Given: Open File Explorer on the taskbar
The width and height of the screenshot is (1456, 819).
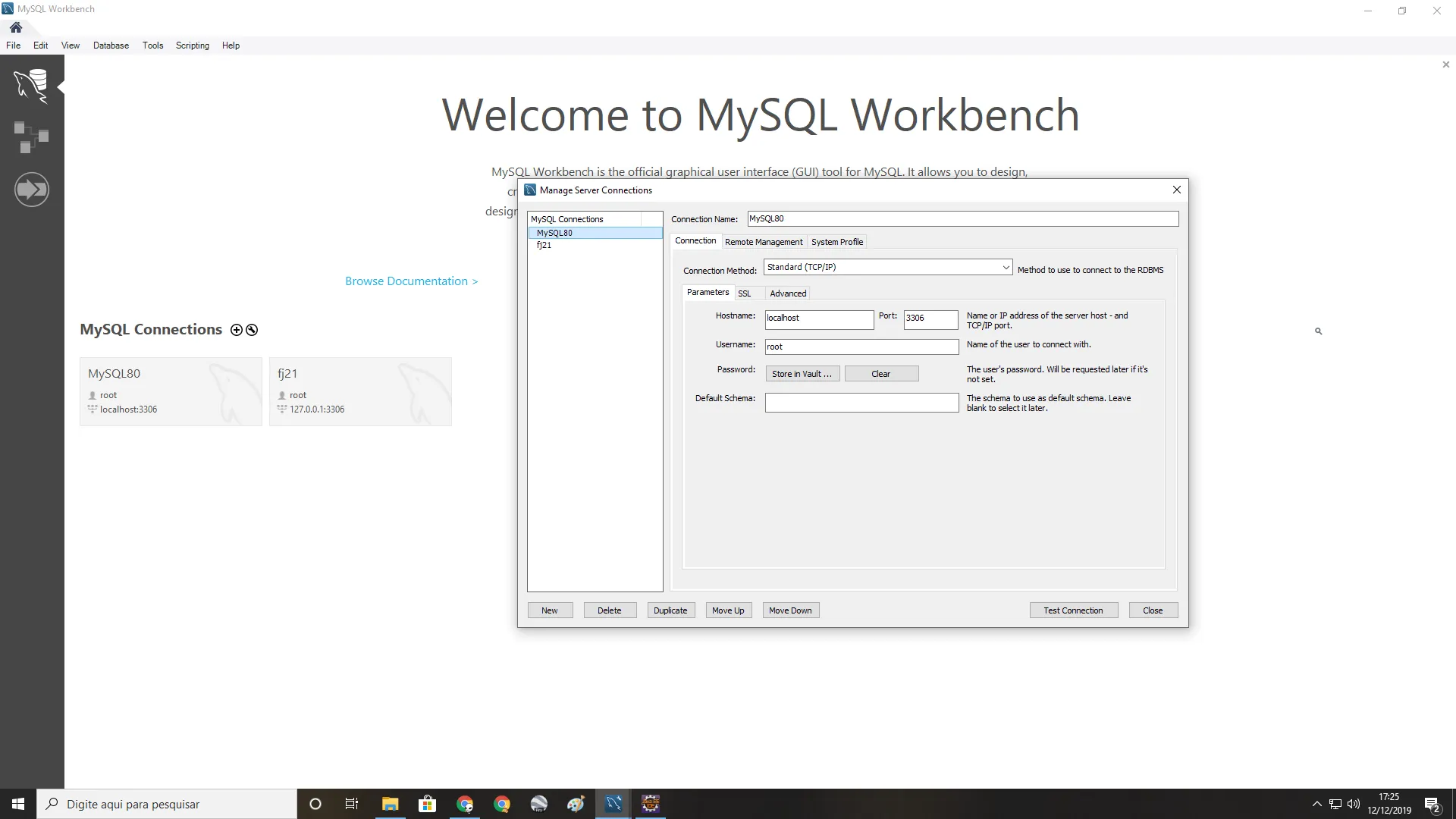Looking at the screenshot, I should (390, 804).
